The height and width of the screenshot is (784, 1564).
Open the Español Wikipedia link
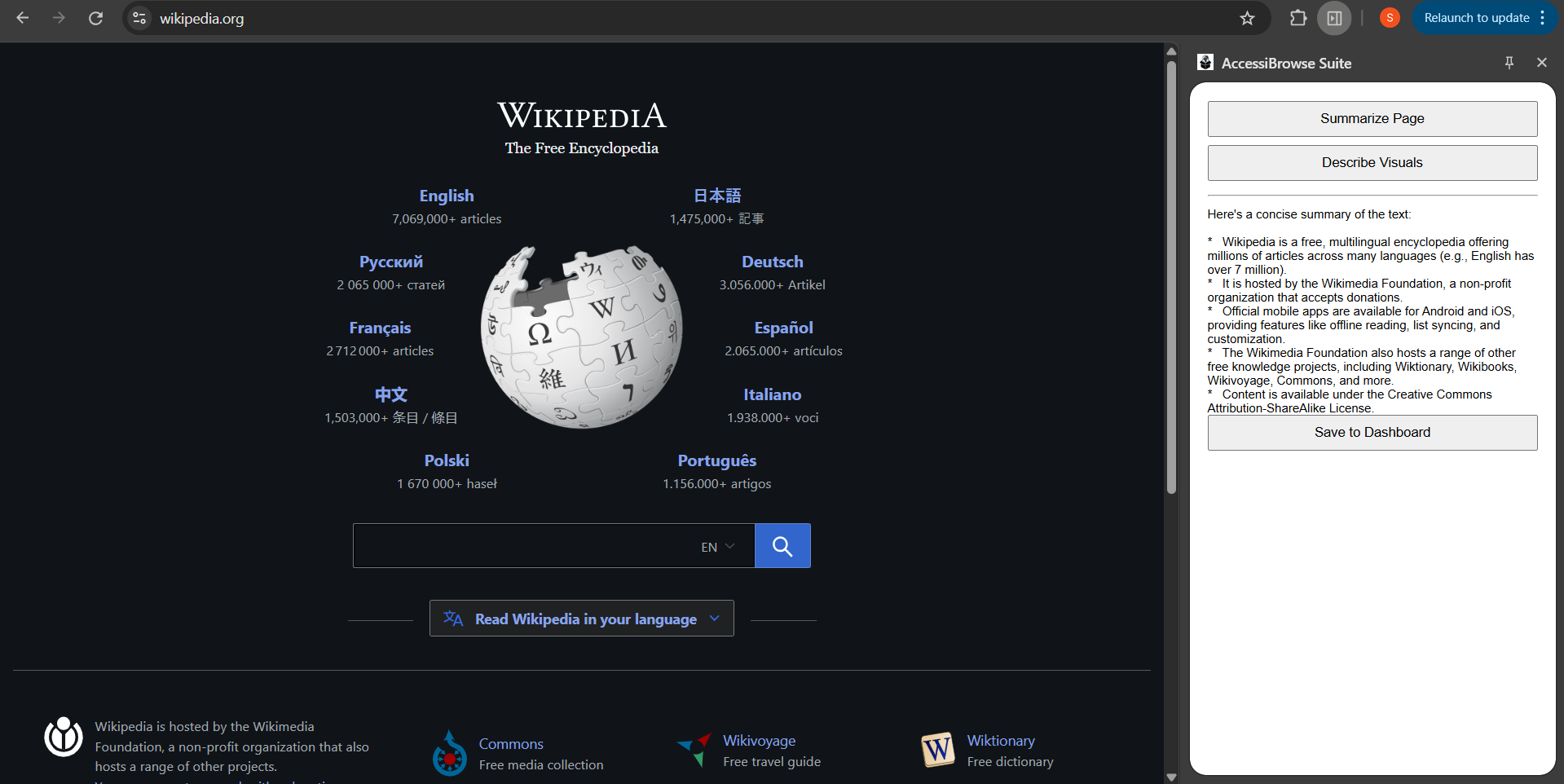tap(784, 328)
